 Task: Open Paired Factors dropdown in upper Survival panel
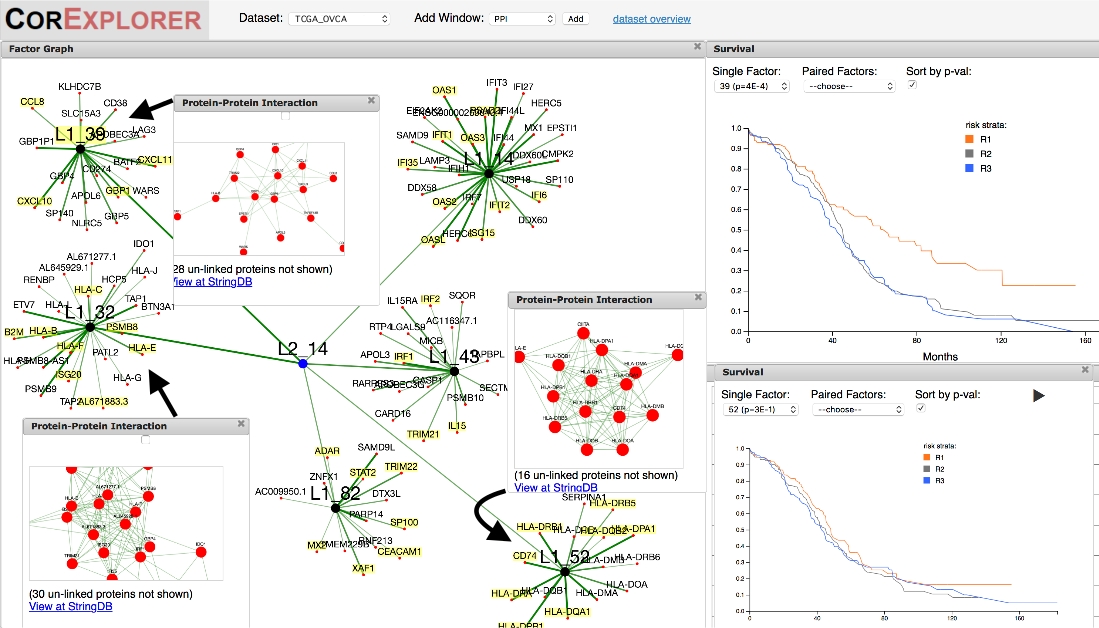[849, 86]
